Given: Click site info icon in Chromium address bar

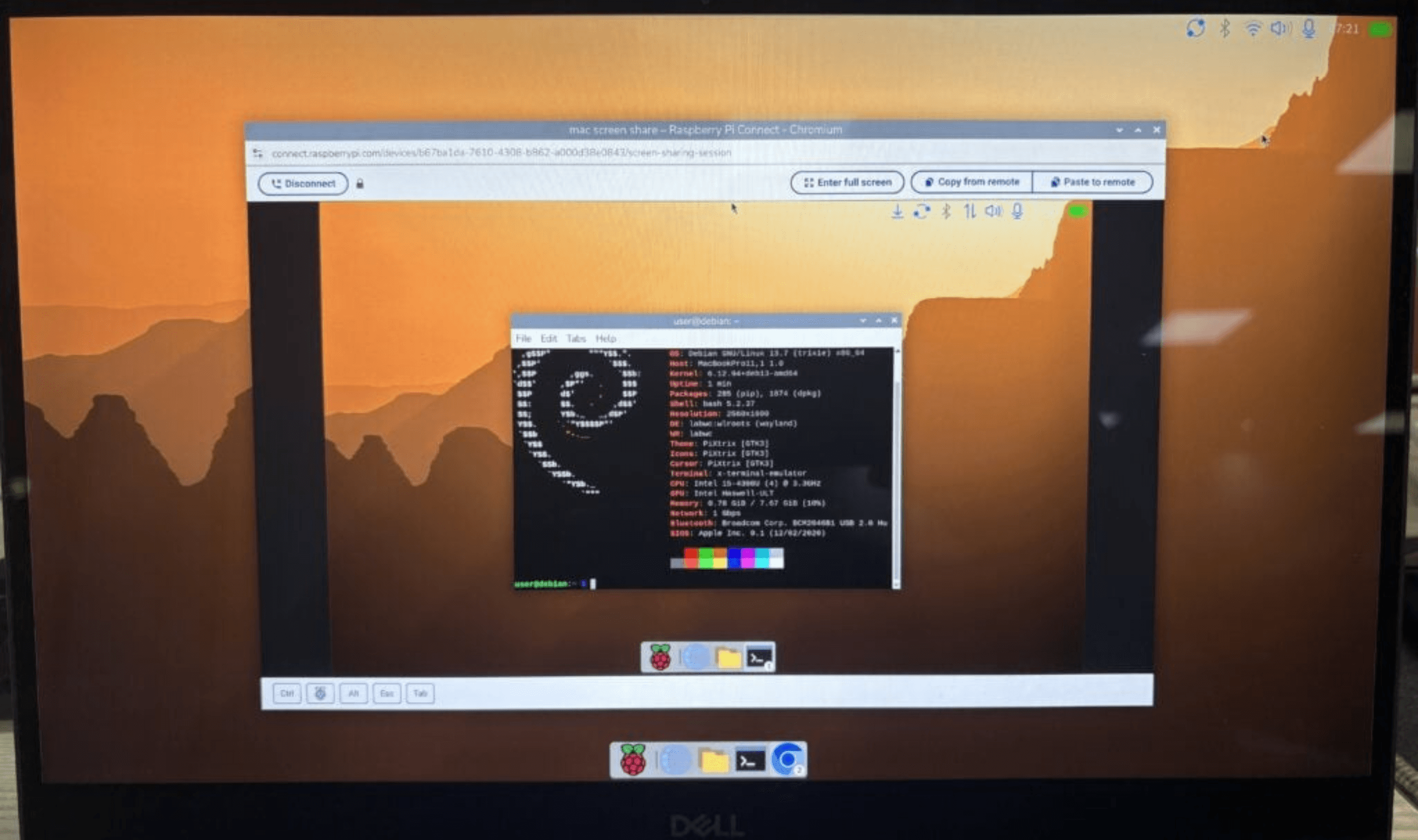Looking at the screenshot, I should tap(257, 153).
